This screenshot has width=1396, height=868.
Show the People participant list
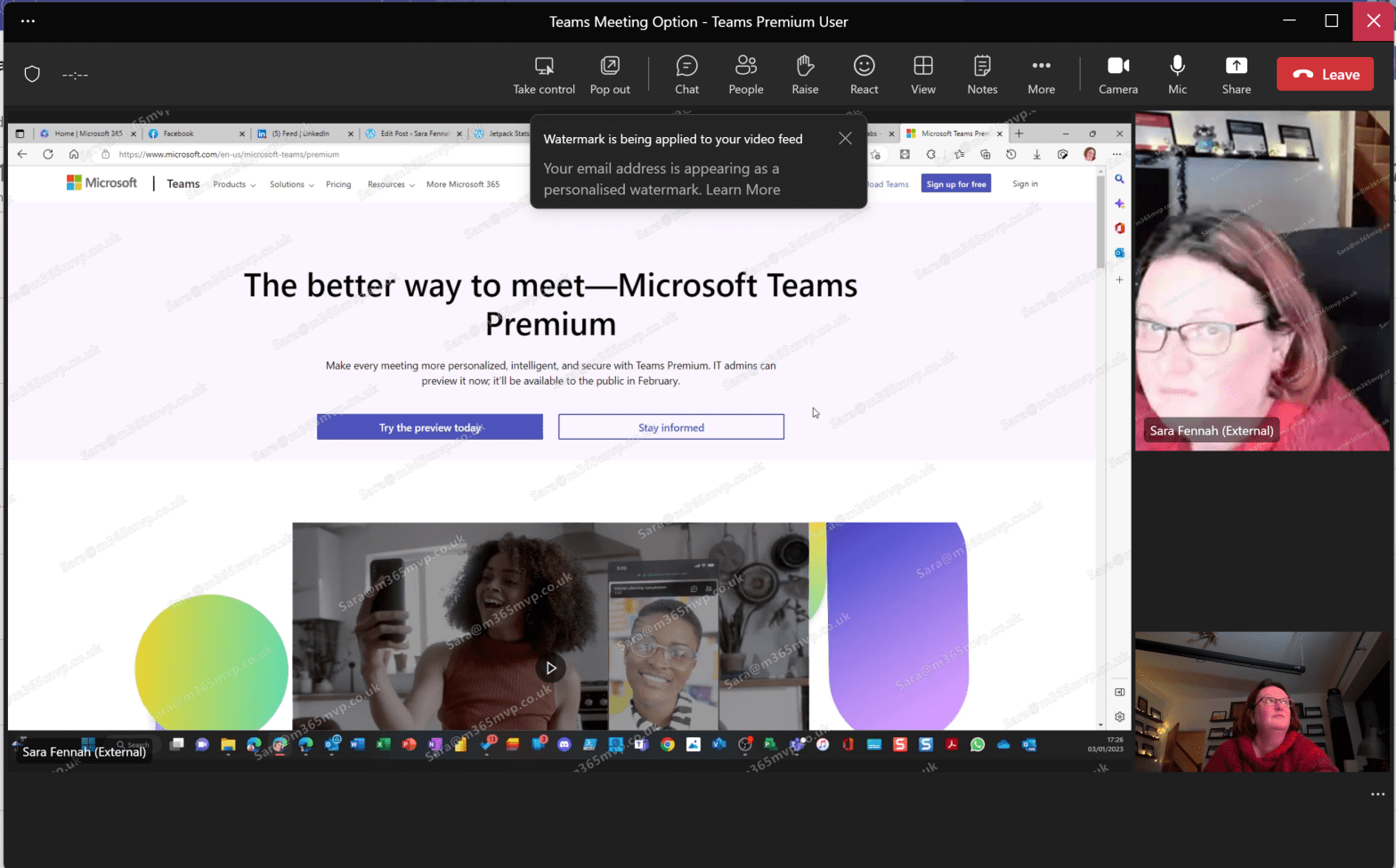pyautogui.click(x=745, y=75)
